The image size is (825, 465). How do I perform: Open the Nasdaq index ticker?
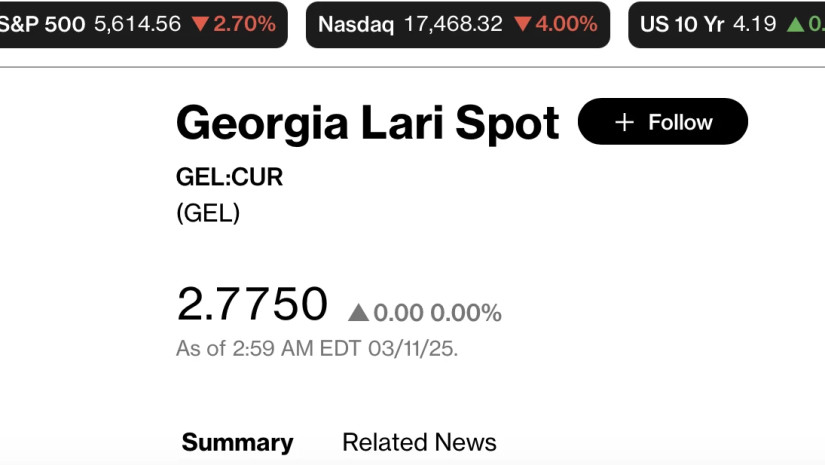[x=356, y=24]
